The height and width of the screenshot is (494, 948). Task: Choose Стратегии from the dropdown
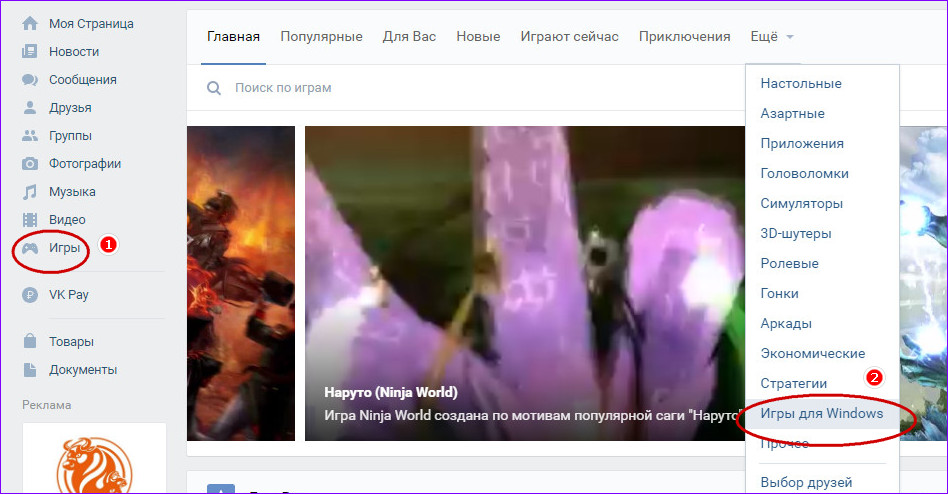(x=794, y=383)
